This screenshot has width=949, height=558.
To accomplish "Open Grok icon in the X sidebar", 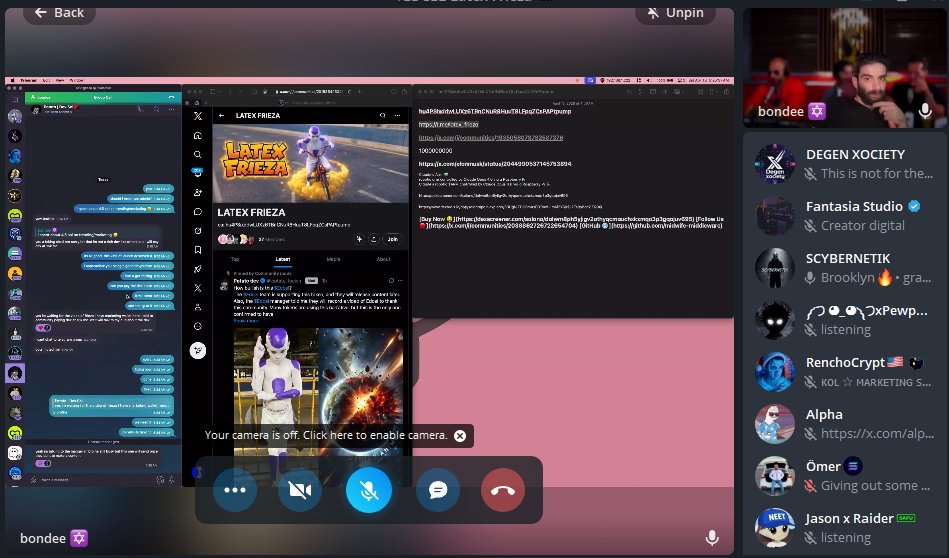I will pyautogui.click(x=198, y=231).
